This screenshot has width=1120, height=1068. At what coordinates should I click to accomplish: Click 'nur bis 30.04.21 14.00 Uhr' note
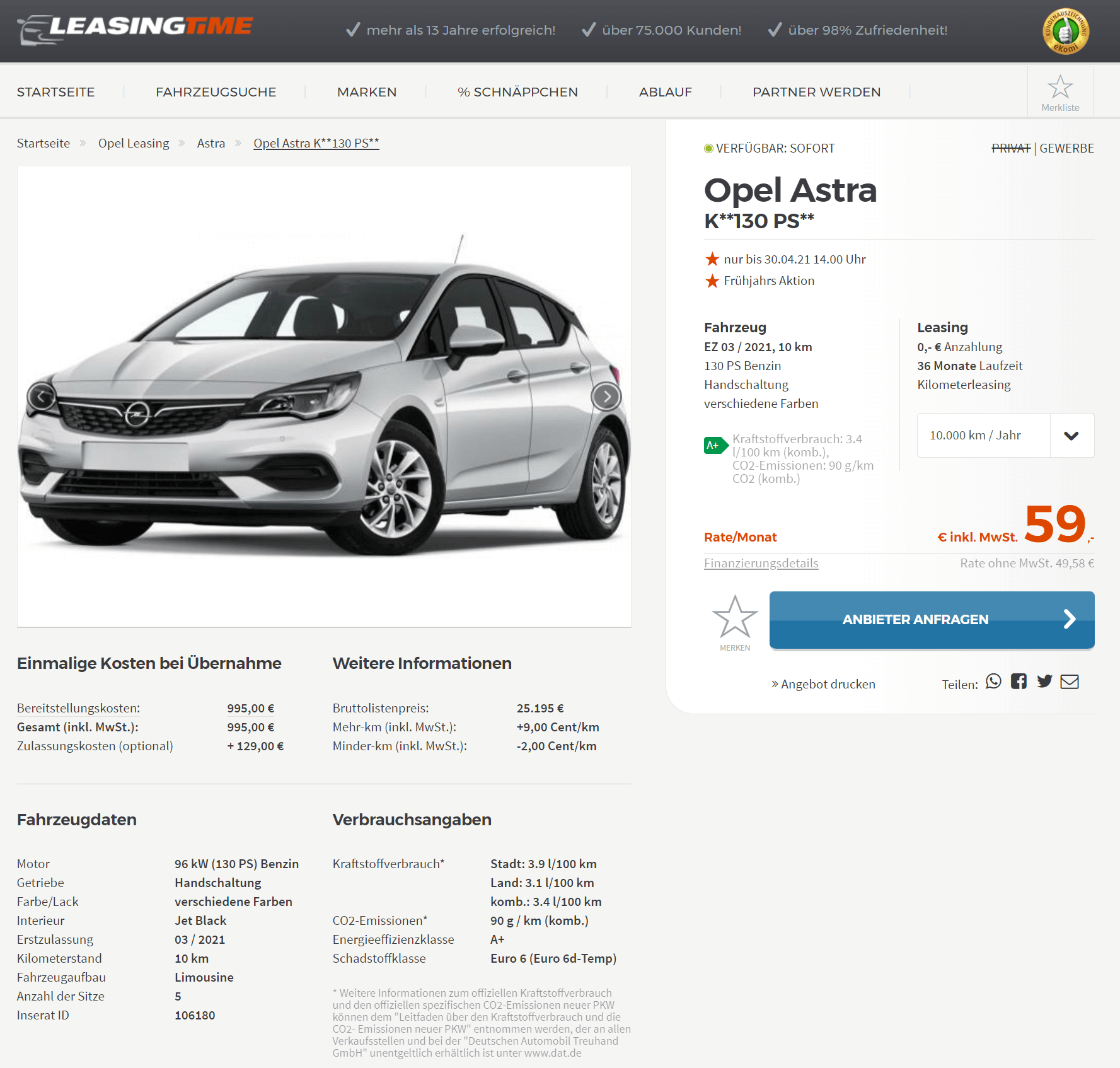click(x=795, y=259)
